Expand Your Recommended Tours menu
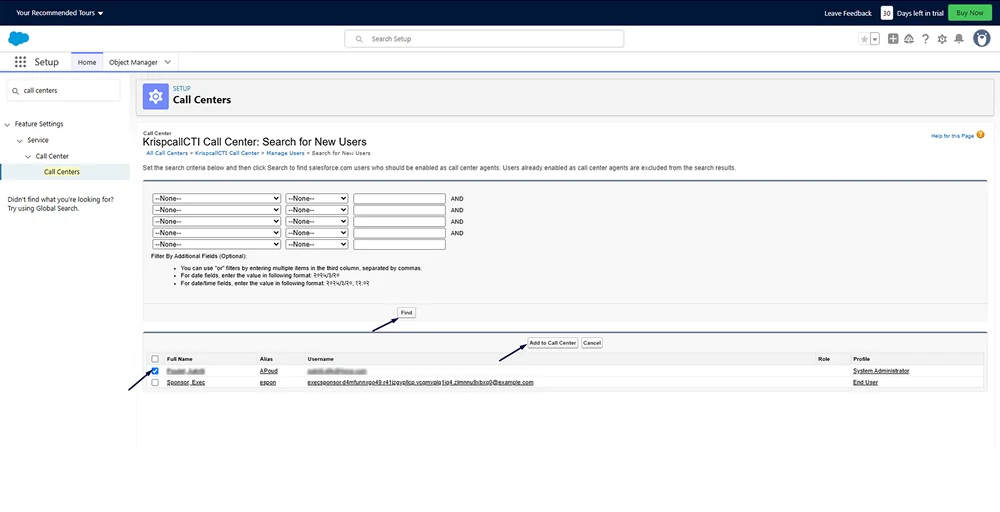 (x=59, y=13)
